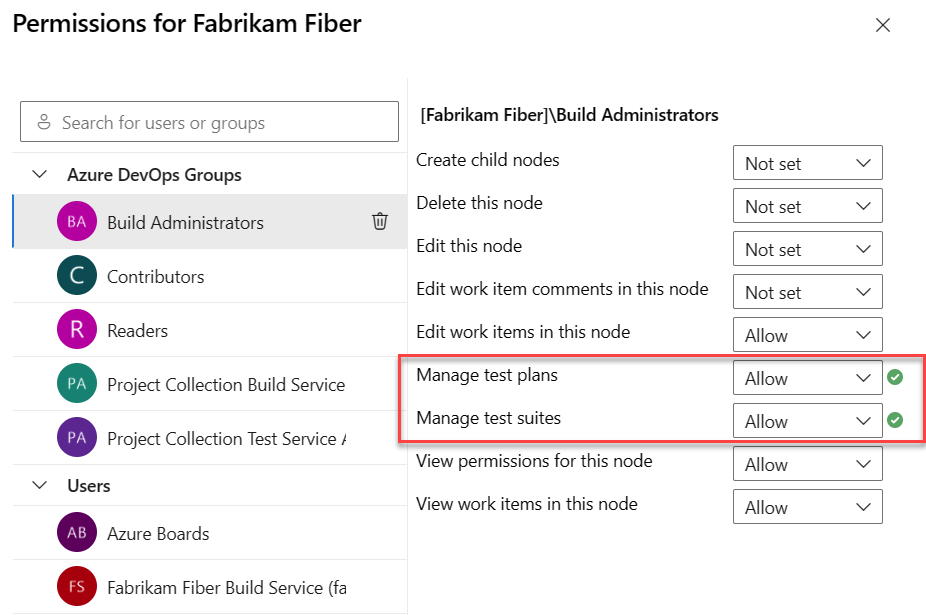Collapse the Azure DevOps Groups section
Viewport: 926px width, 615px height.
point(38,173)
